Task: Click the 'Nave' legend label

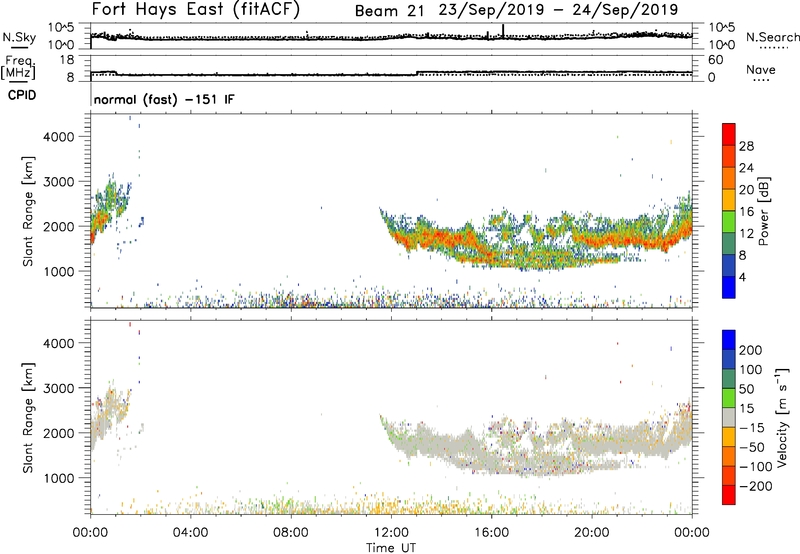Action: tap(761, 69)
